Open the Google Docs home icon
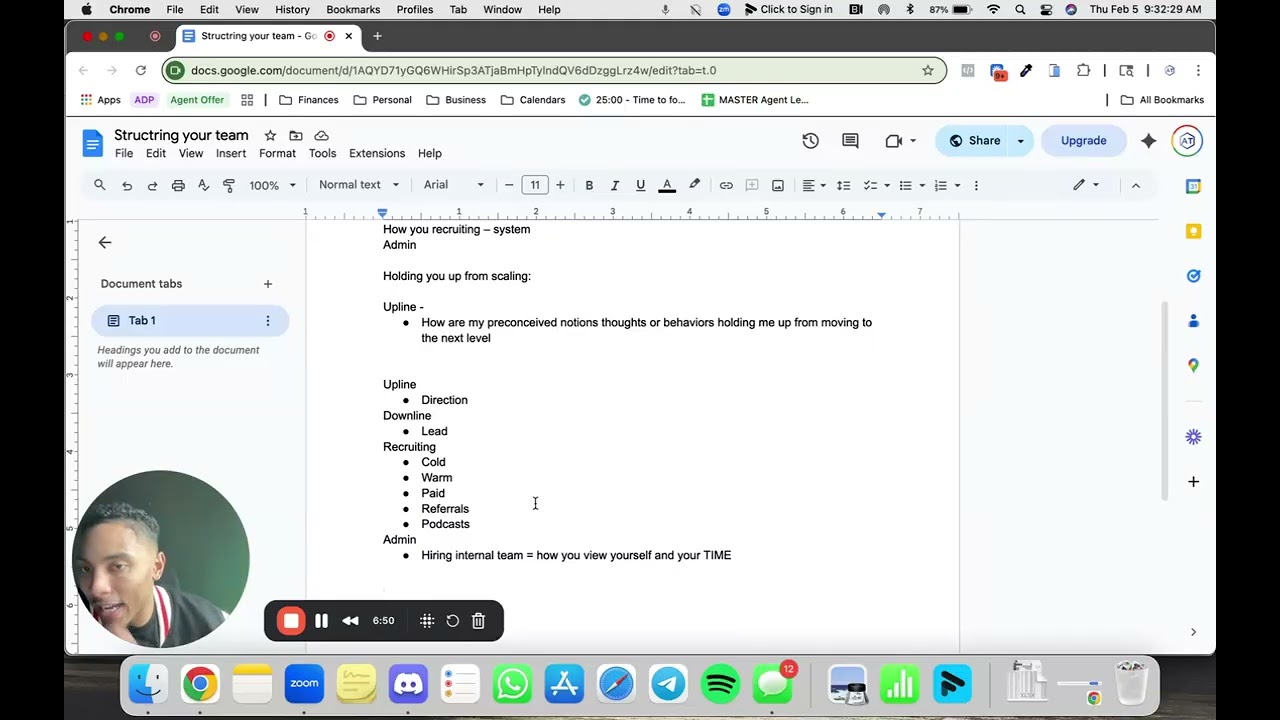This screenshot has width=1280, height=720. click(x=92, y=143)
